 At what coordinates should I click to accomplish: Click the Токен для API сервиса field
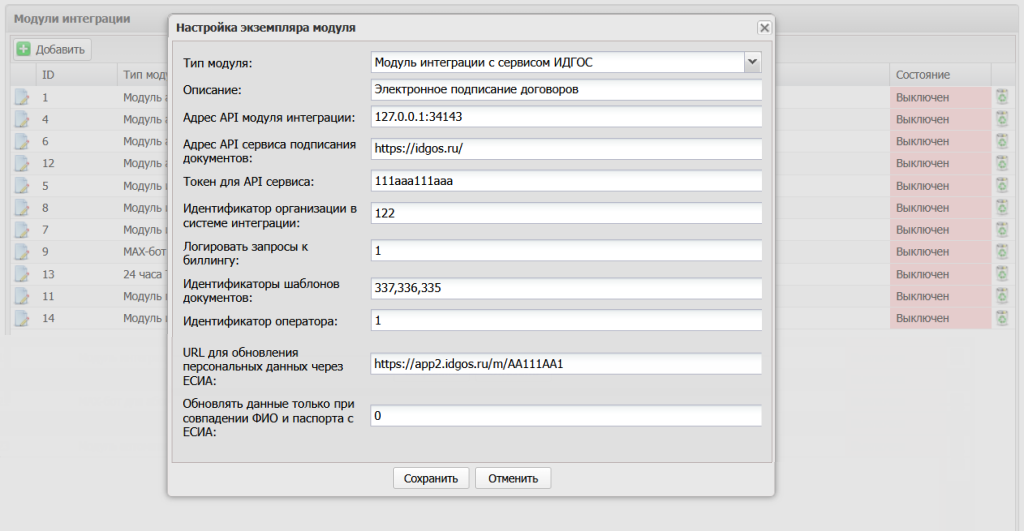(x=566, y=181)
